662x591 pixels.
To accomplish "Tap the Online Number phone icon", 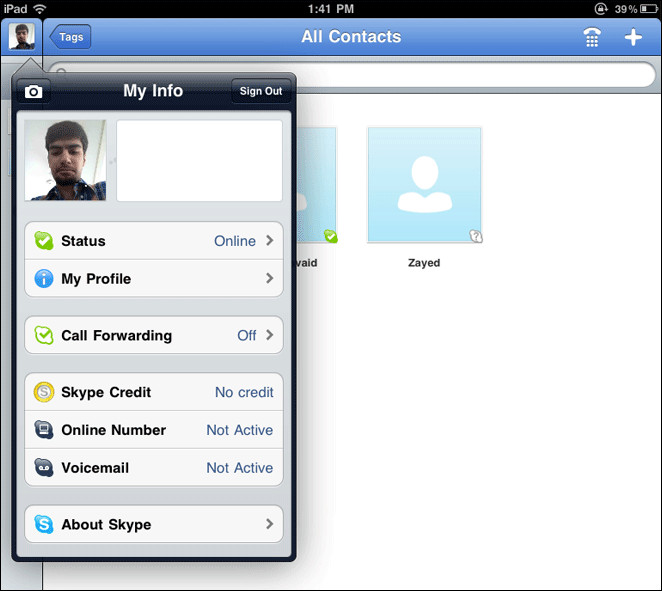I will pos(43,430).
